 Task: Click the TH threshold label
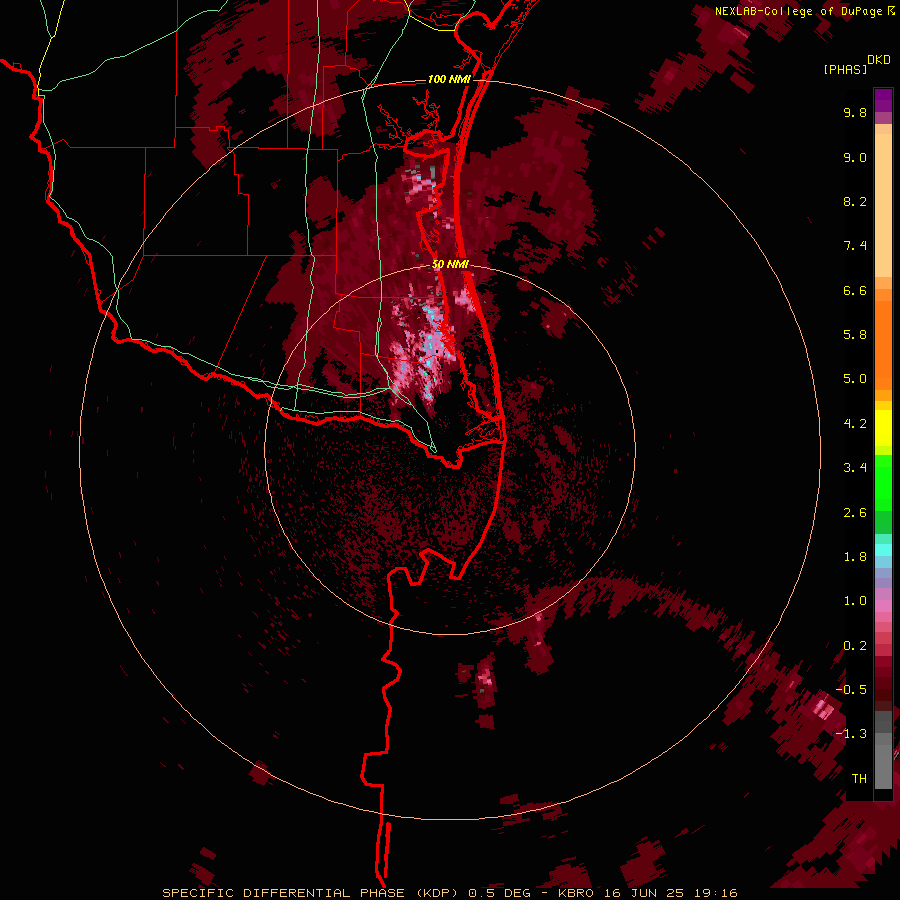pos(859,779)
